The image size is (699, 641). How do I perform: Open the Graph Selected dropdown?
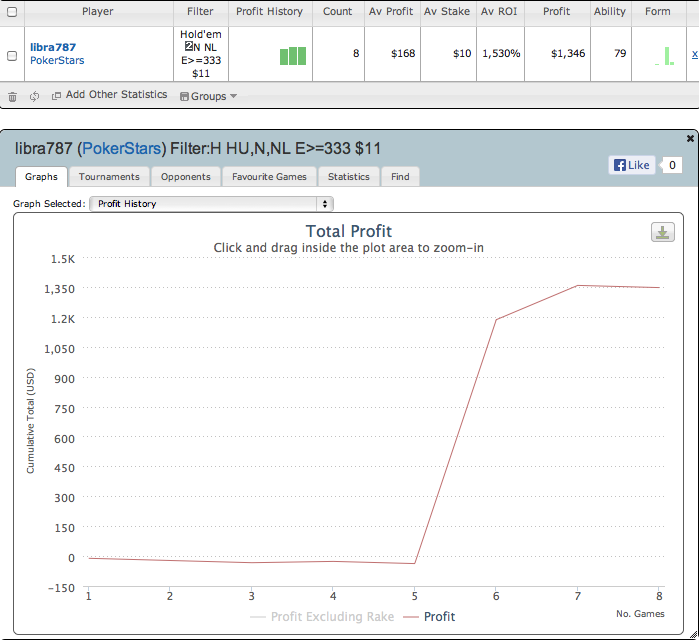(211, 204)
